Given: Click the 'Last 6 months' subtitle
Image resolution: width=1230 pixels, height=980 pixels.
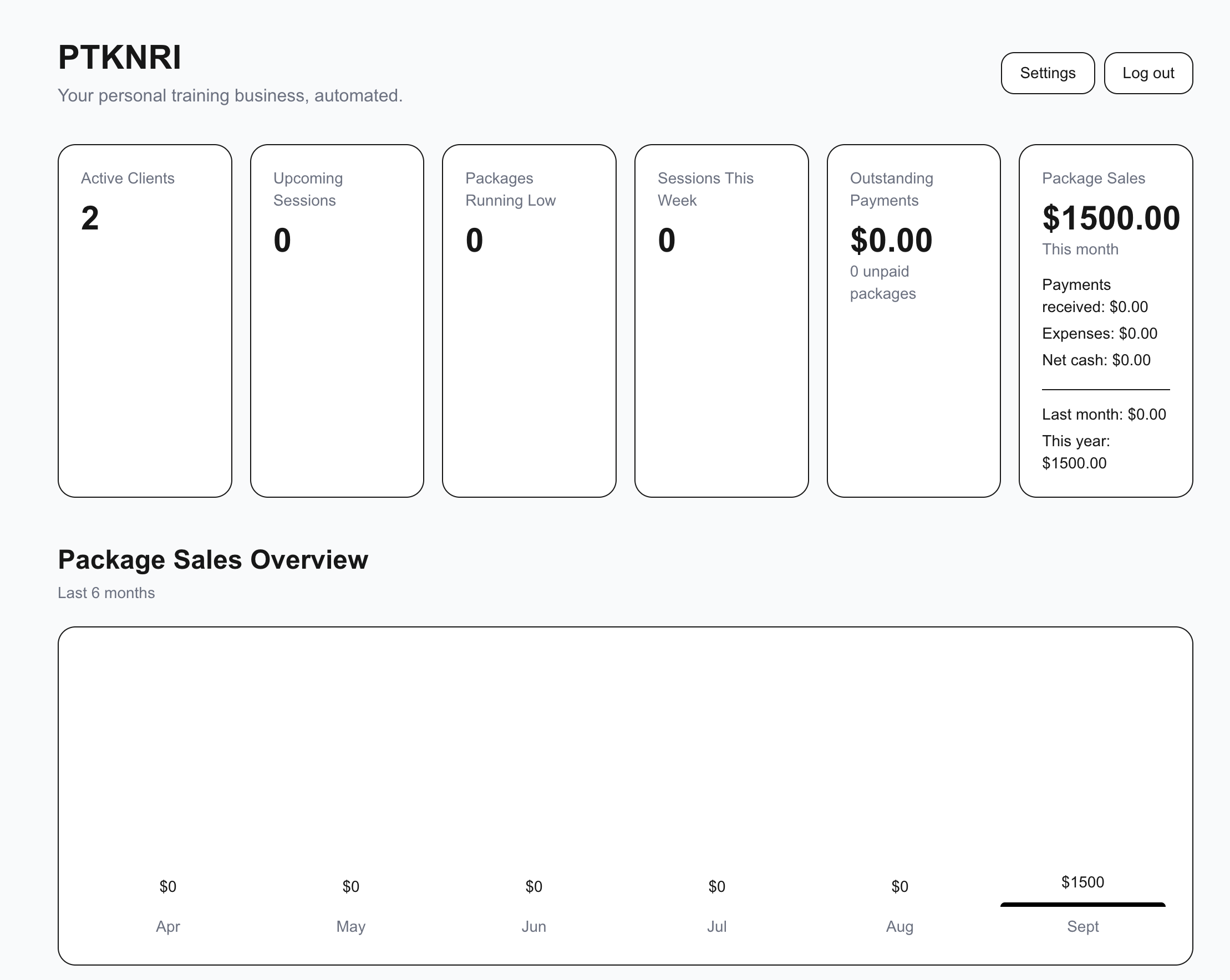Looking at the screenshot, I should (x=106, y=593).
